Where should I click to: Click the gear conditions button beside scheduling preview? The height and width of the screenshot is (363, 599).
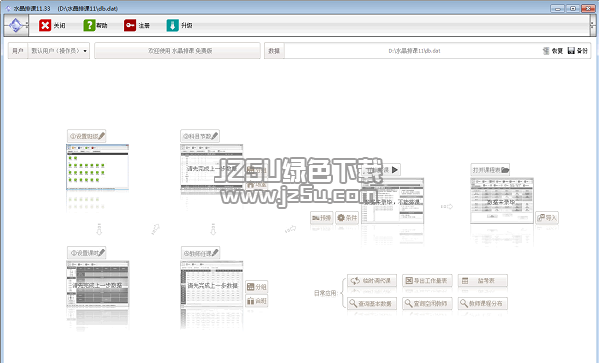point(347,217)
